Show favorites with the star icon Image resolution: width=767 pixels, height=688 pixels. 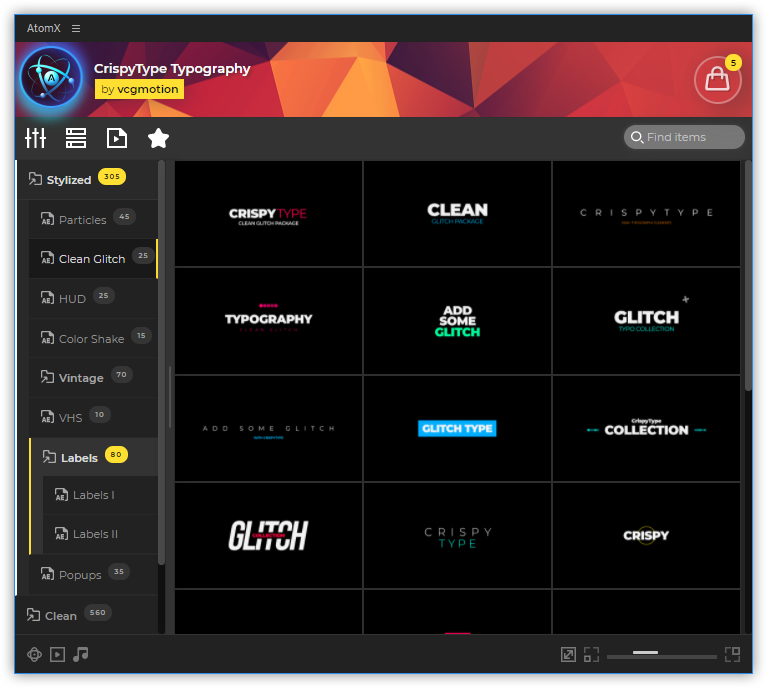[x=158, y=138]
